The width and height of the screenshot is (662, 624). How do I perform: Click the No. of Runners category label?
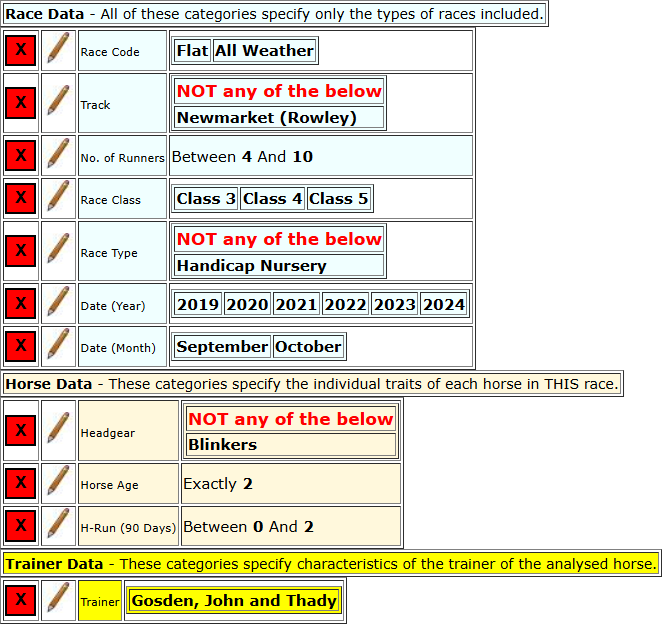pyautogui.click(x=122, y=155)
